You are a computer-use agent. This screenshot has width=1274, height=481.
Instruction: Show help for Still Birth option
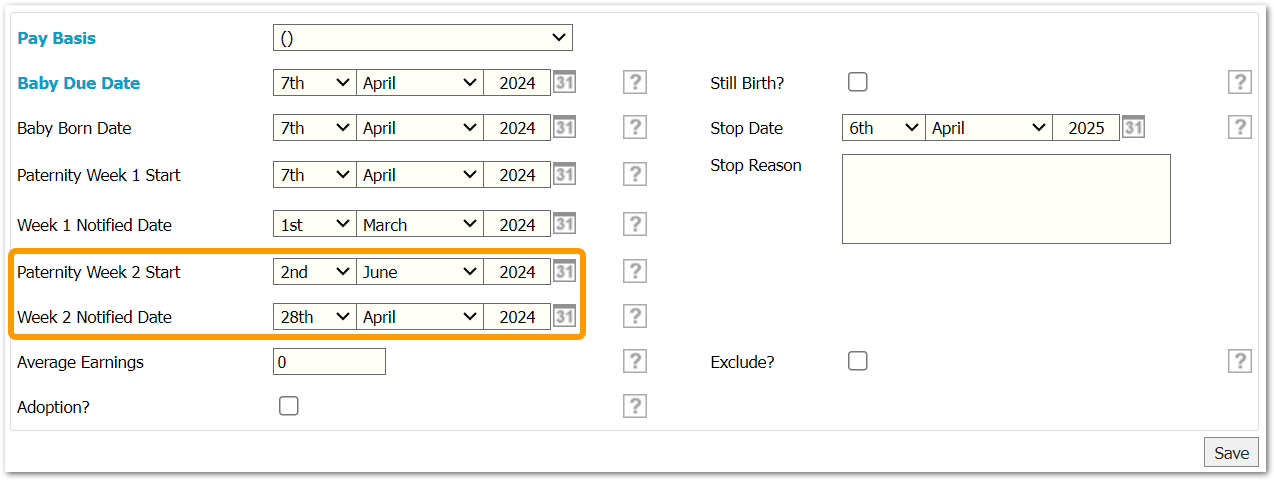pos(1240,83)
